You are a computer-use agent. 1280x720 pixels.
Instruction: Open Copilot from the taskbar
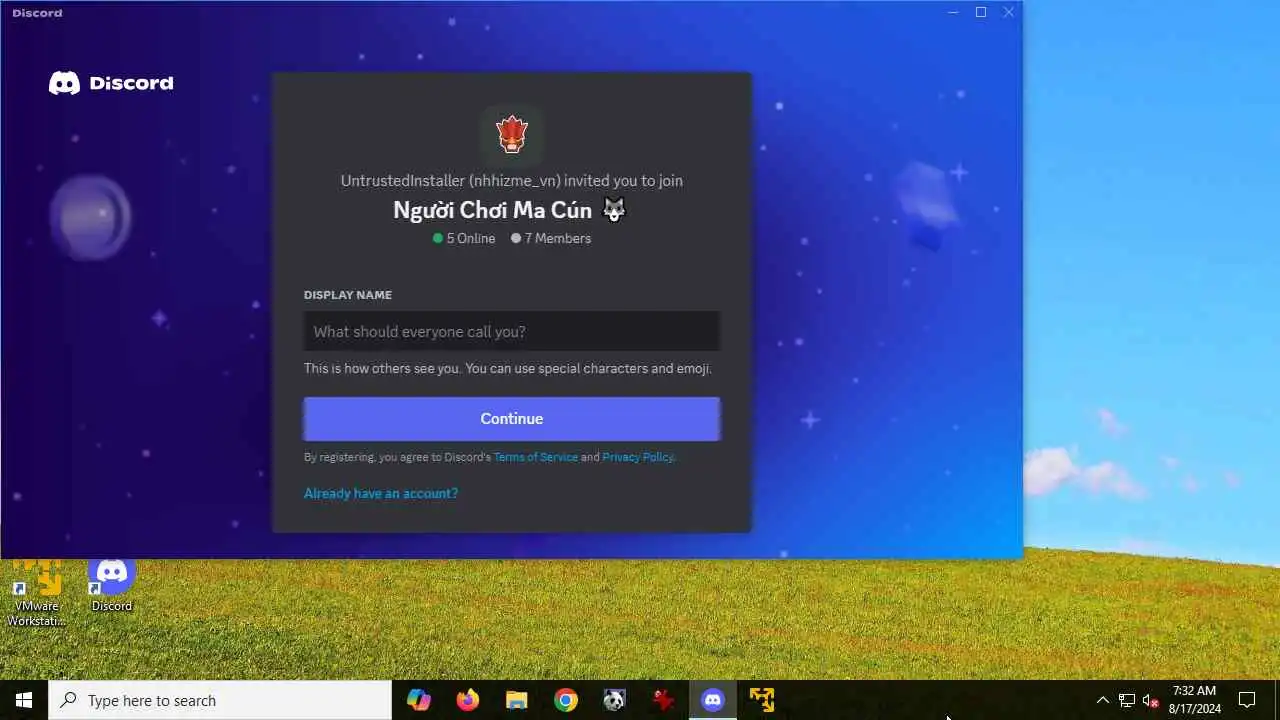point(419,700)
